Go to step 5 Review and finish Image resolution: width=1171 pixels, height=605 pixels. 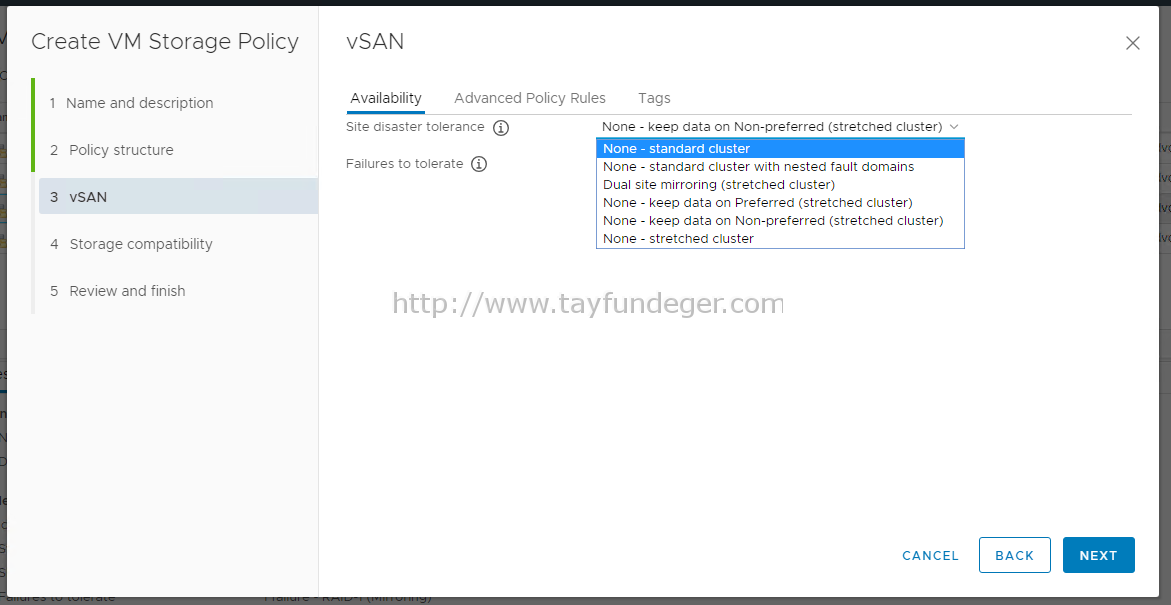[118, 291]
